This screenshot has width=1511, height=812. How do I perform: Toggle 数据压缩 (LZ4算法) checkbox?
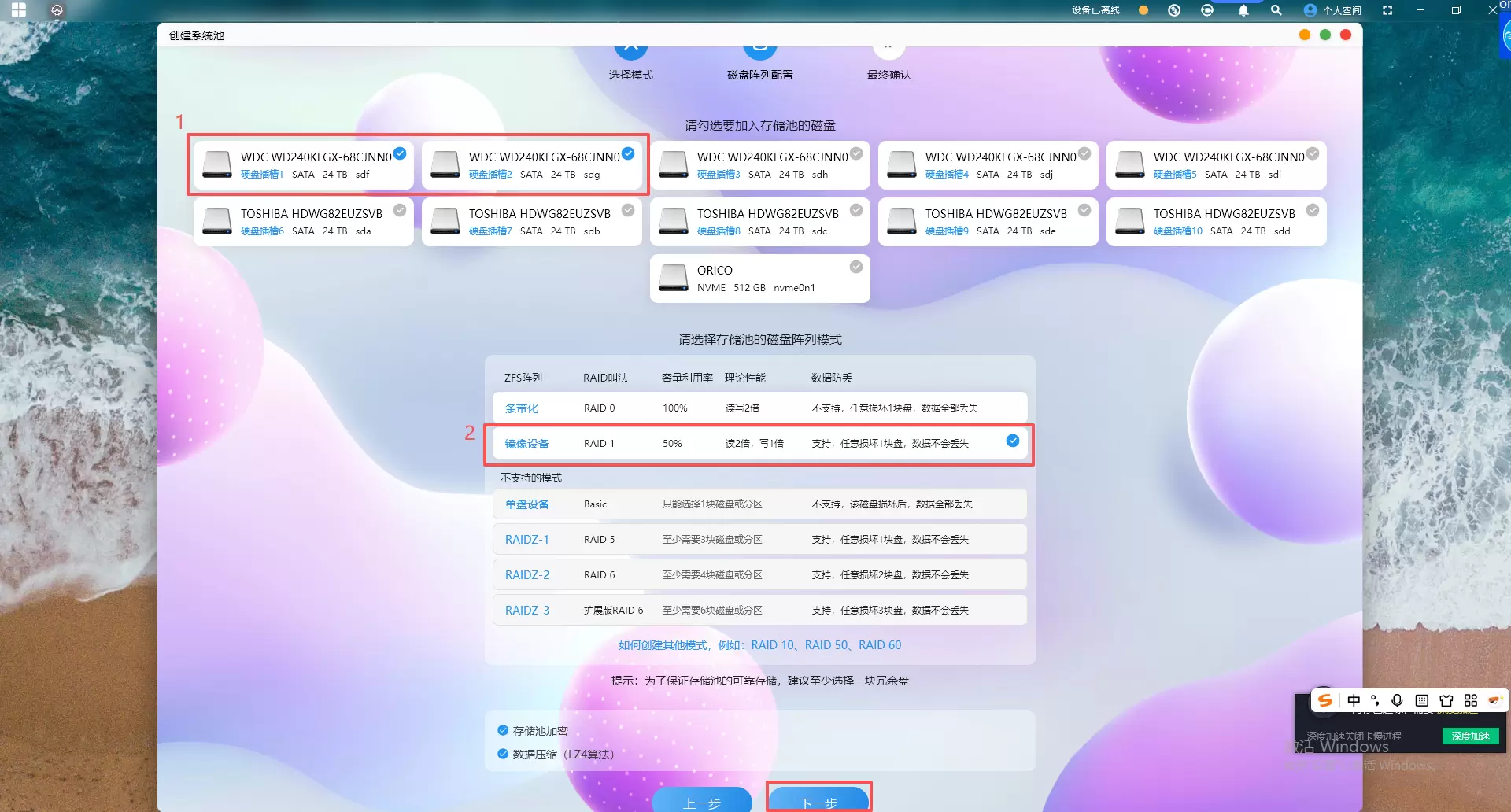point(503,754)
